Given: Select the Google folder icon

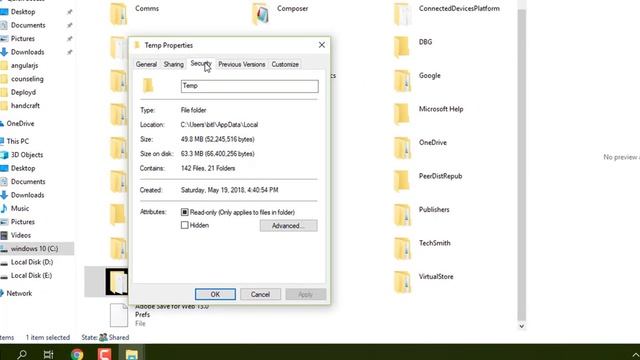Looking at the screenshot, I should pyautogui.click(x=402, y=80).
